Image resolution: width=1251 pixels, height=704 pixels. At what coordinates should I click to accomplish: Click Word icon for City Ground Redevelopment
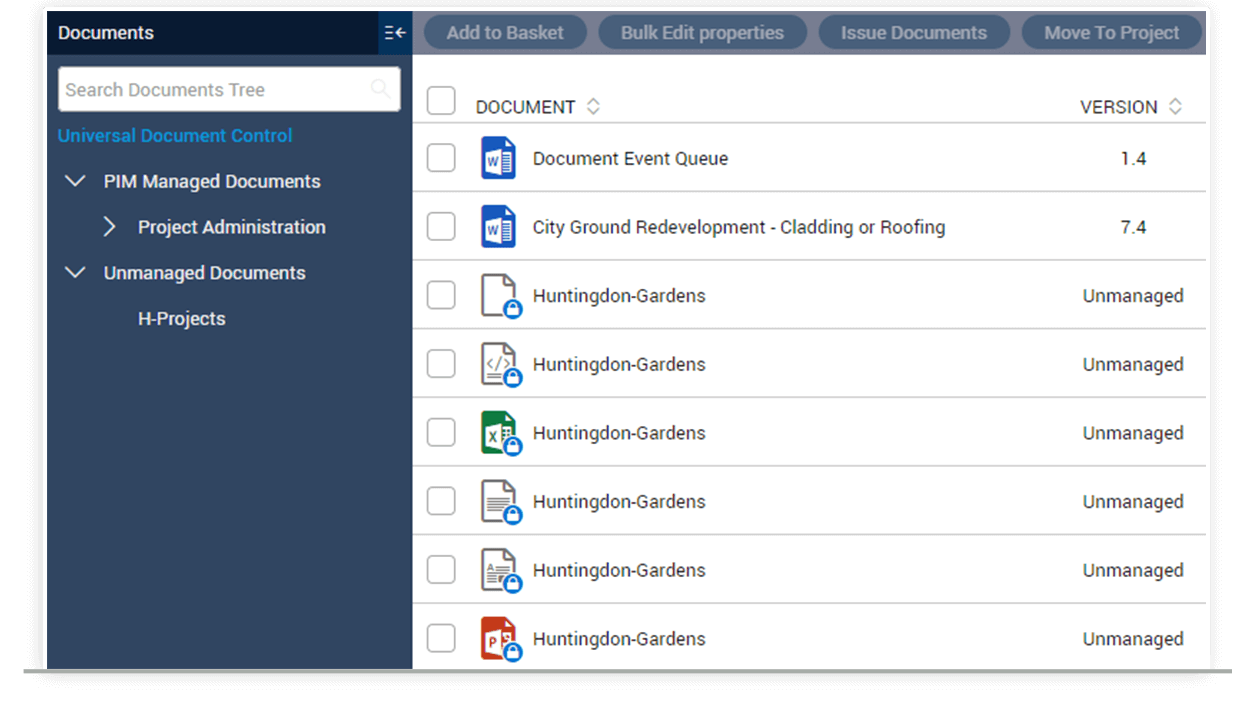(x=498, y=227)
